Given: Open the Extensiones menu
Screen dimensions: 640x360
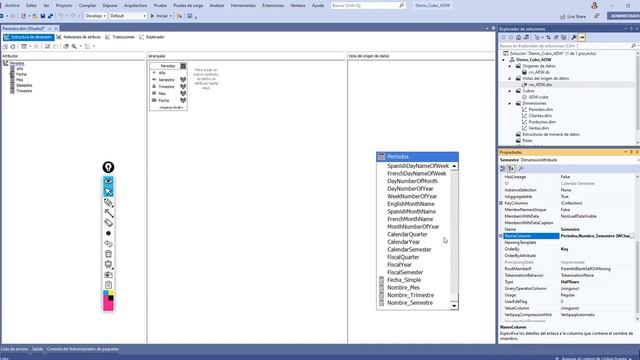Looking at the screenshot, I should (273, 6).
